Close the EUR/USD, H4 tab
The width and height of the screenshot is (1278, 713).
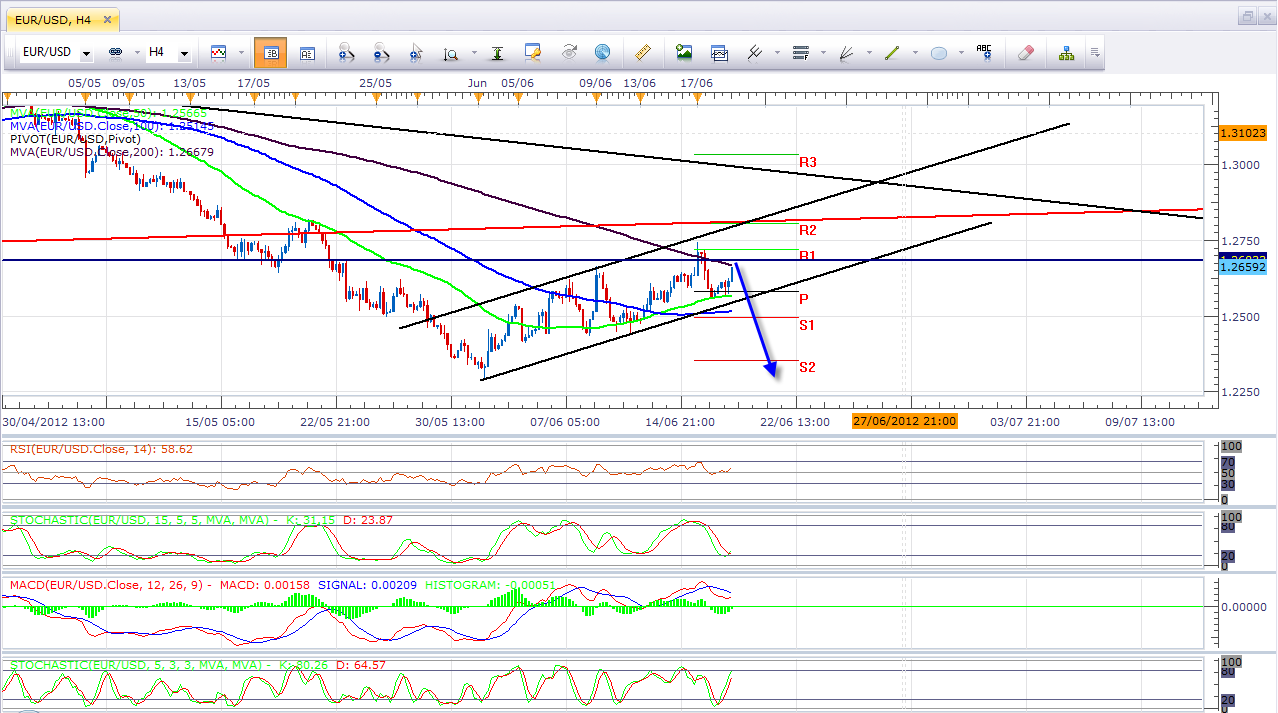tap(107, 18)
